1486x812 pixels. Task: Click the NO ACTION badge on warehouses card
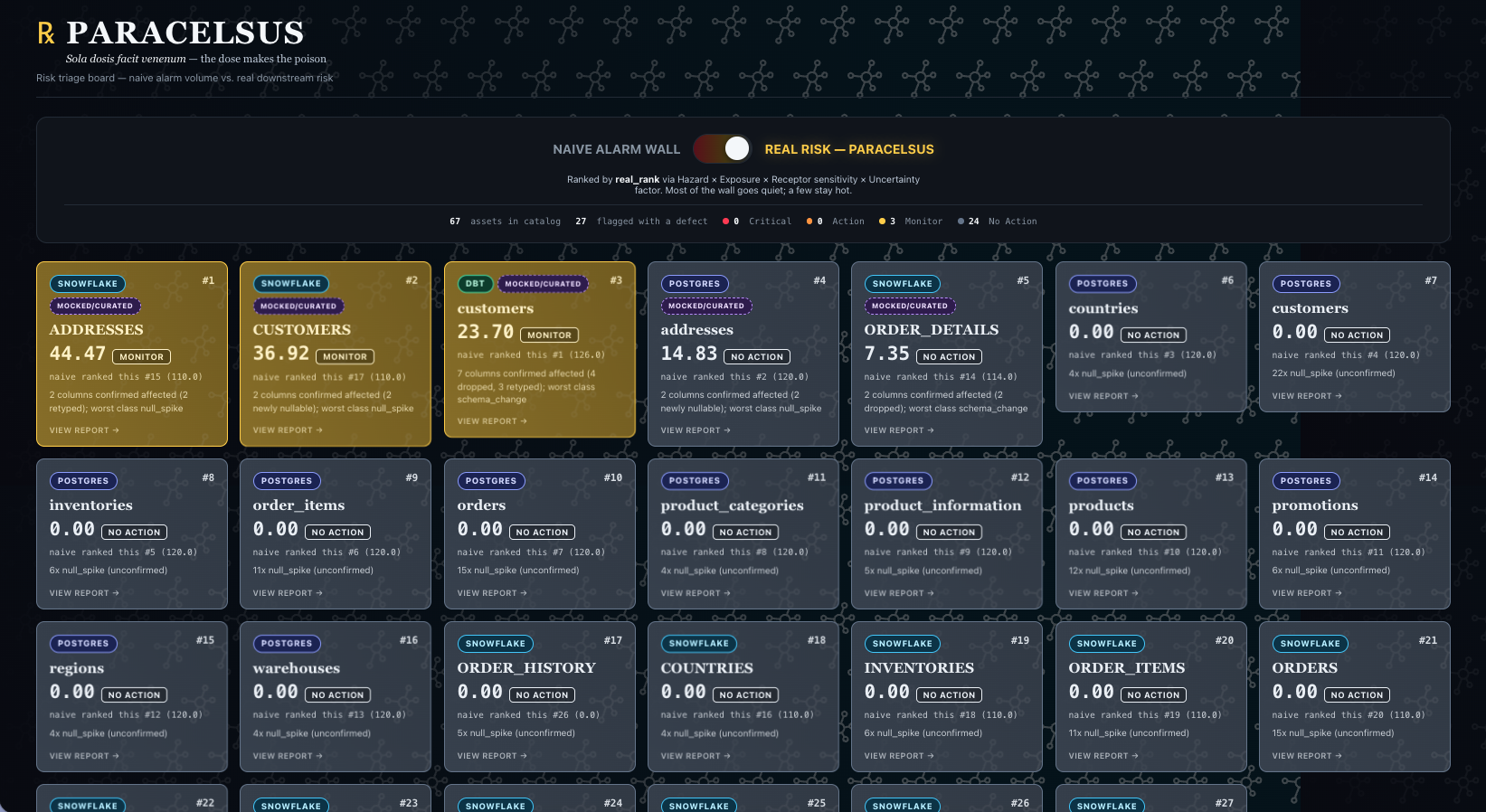click(x=337, y=695)
